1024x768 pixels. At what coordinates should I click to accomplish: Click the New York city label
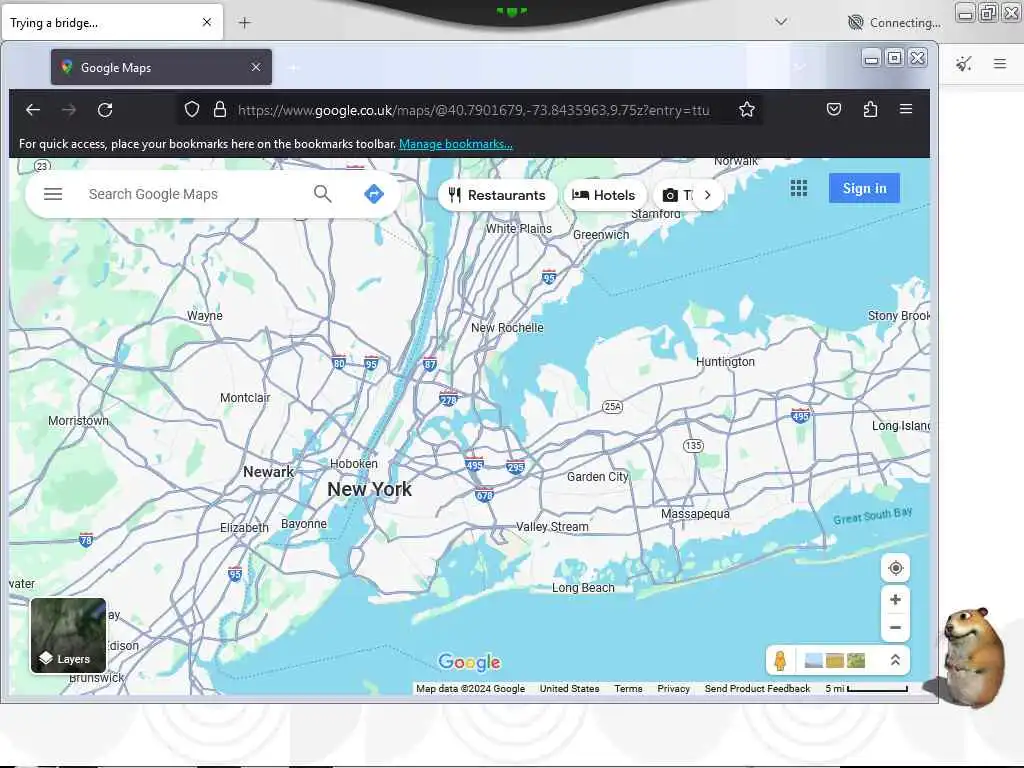(x=370, y=489)
